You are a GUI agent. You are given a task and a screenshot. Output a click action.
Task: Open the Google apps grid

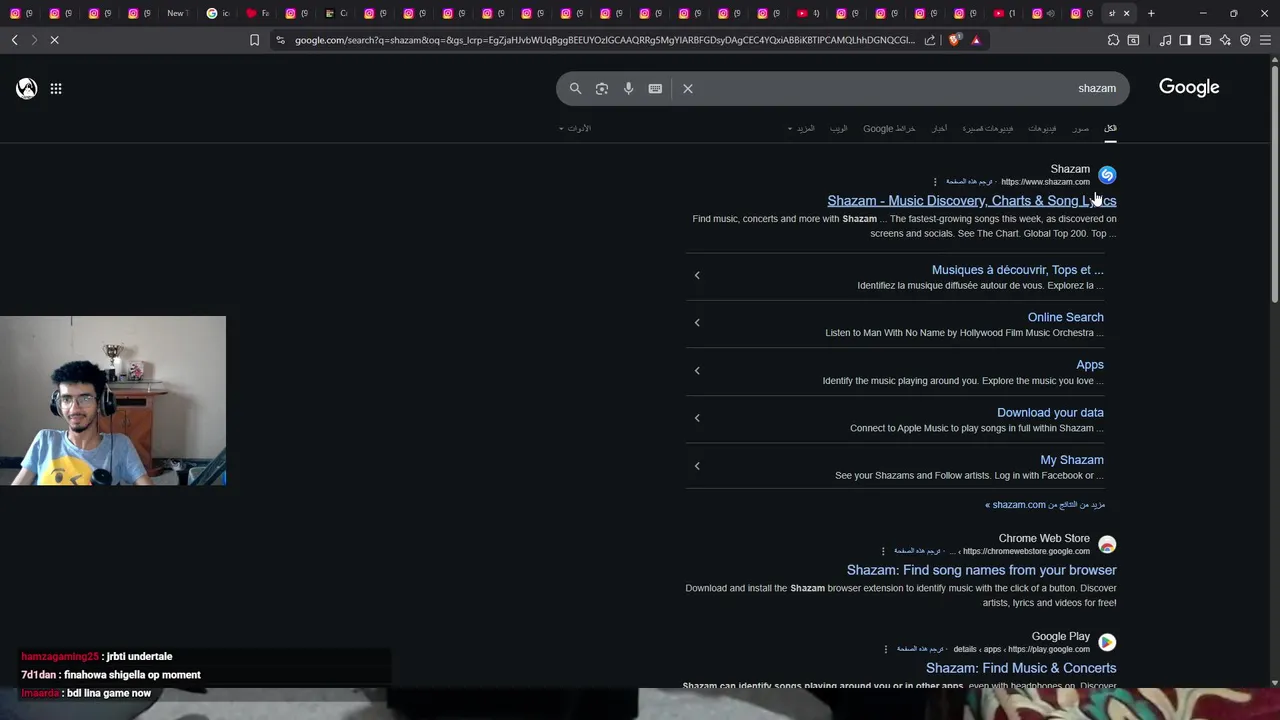click(56, 88)
